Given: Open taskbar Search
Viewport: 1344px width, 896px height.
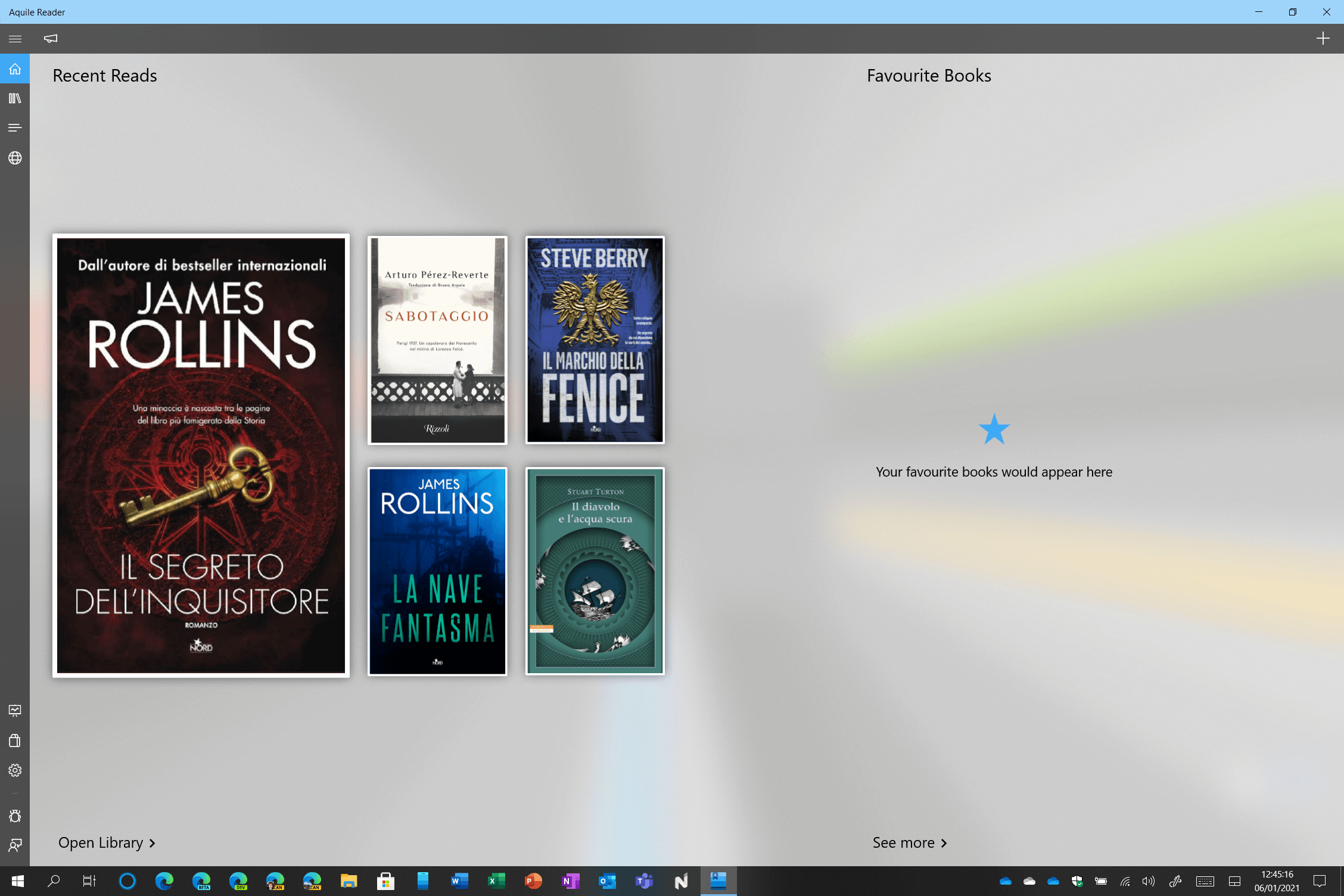Looking at the screenshot, I should click(x=54, y=881).
